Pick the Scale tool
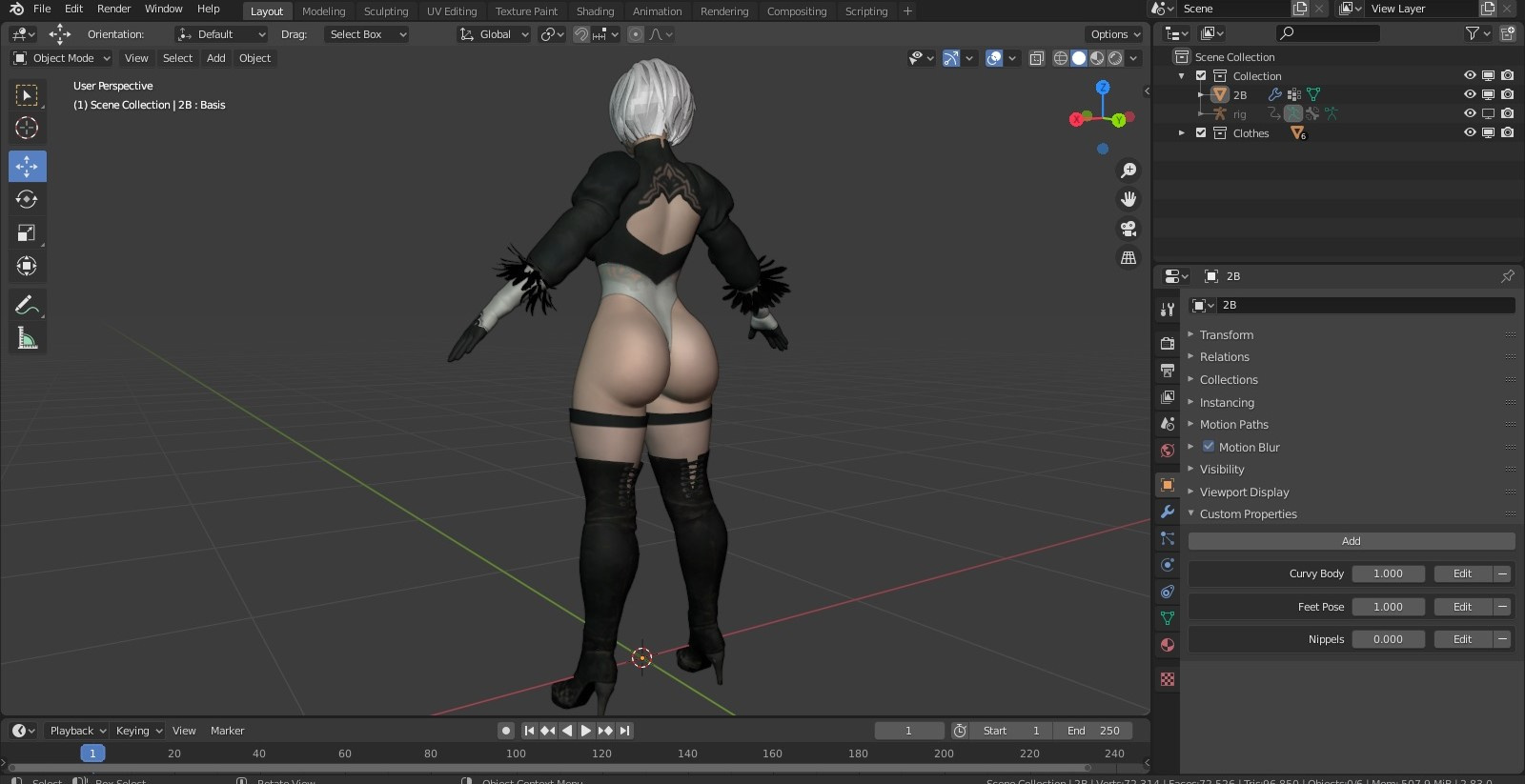This screenshot has height=784, width=1525. (27, 232)
